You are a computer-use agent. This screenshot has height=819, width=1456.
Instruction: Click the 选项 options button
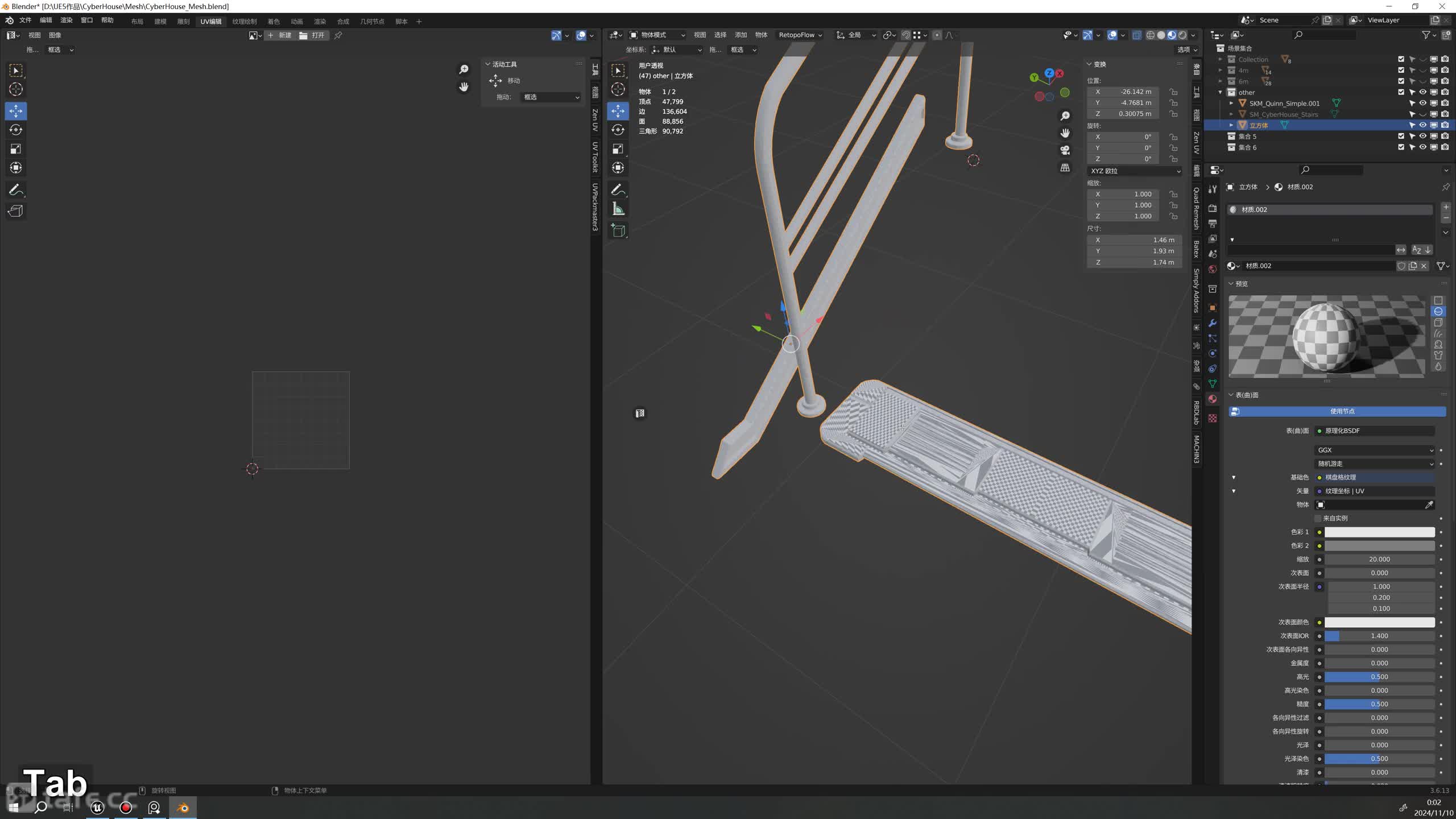point(1186,49)
